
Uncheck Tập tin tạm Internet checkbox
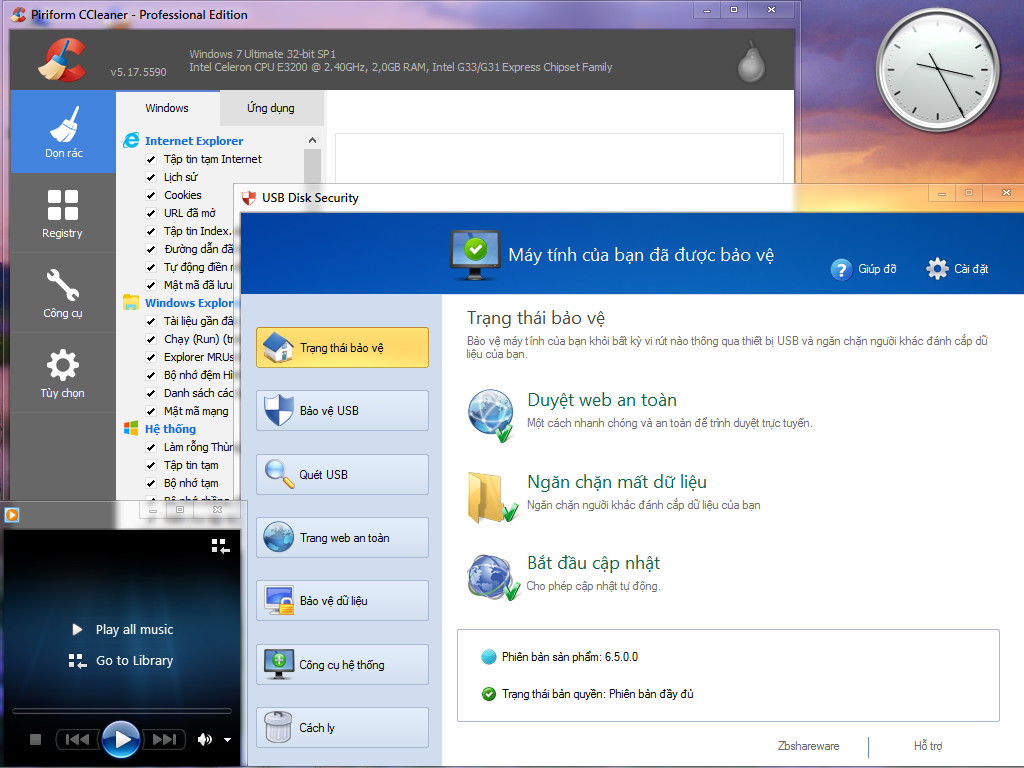pos(151,159)
